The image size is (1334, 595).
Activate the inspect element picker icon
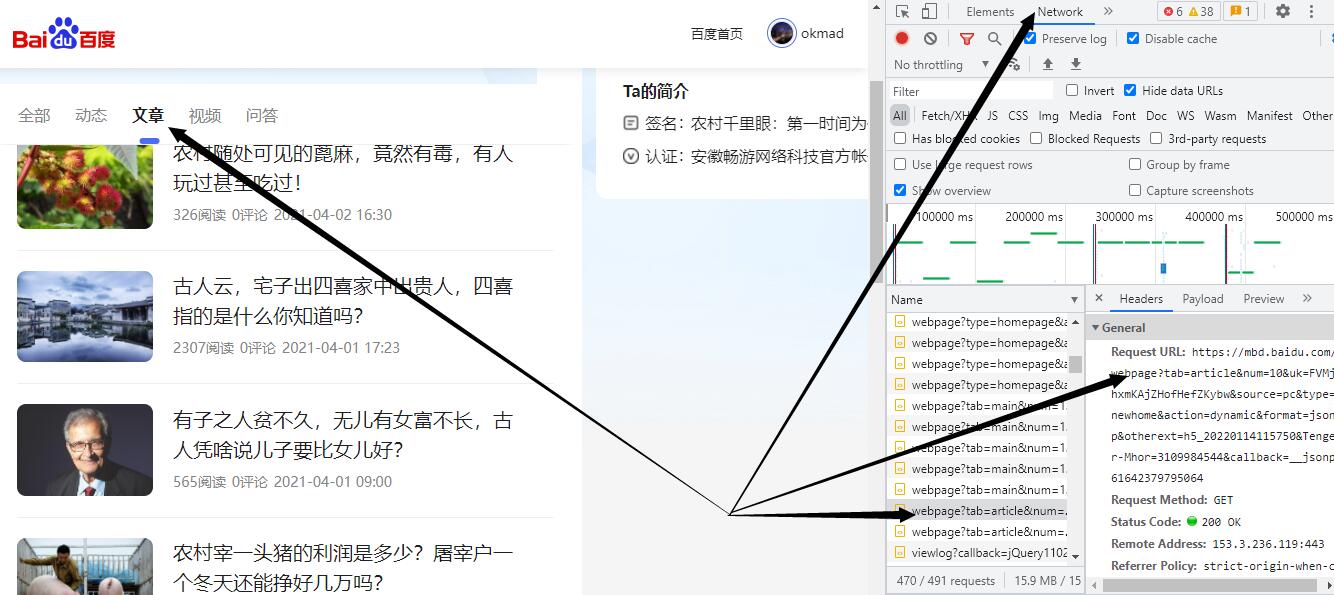click(903, 12)
